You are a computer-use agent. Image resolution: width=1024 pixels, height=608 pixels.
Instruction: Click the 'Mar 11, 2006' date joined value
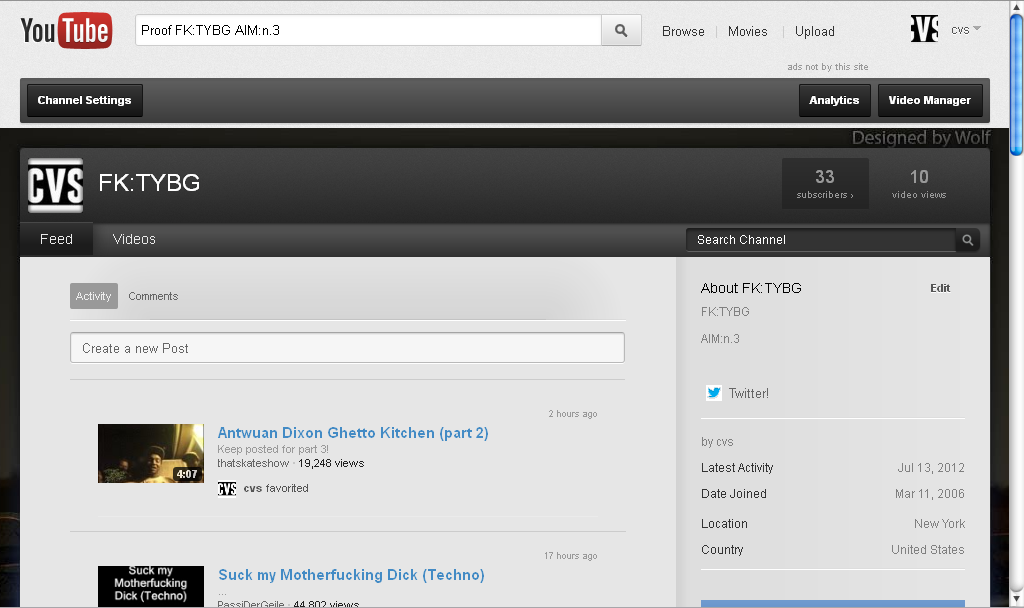929,494
